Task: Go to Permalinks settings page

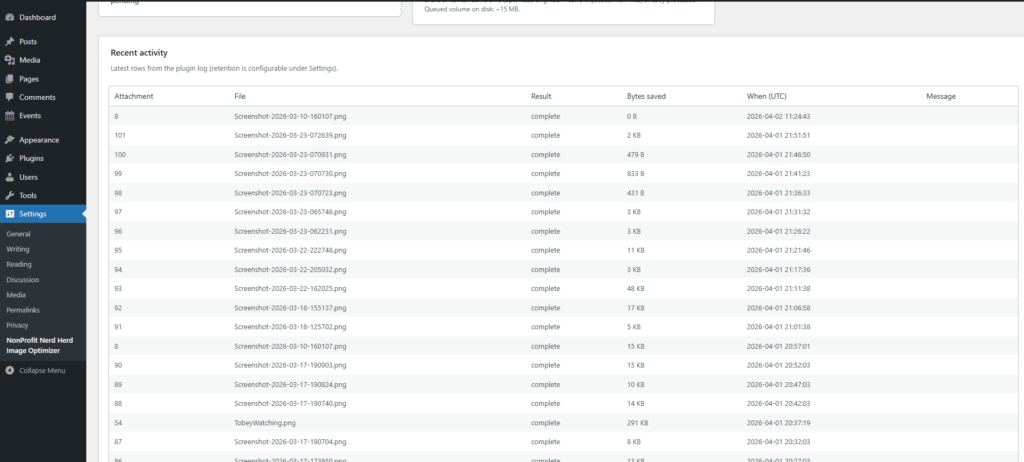Action: (x=23, y=310)
